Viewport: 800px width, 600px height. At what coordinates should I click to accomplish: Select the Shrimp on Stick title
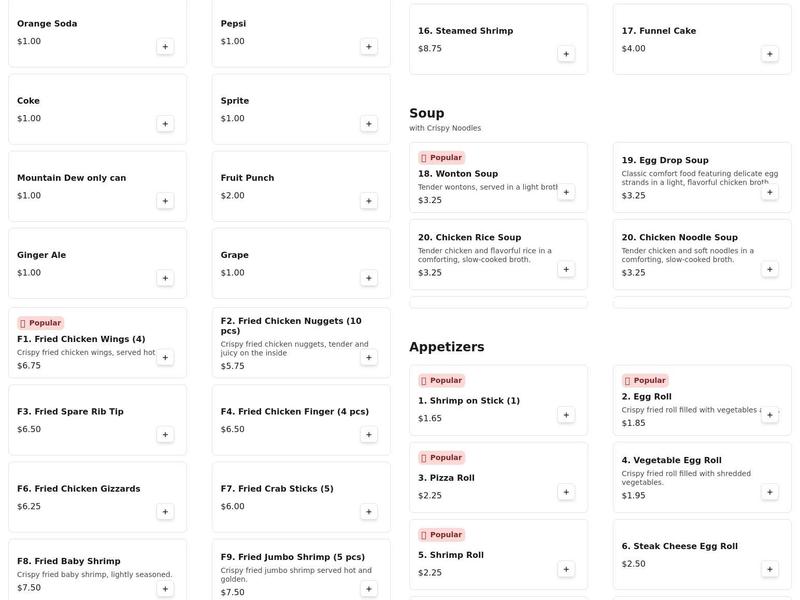469,401
